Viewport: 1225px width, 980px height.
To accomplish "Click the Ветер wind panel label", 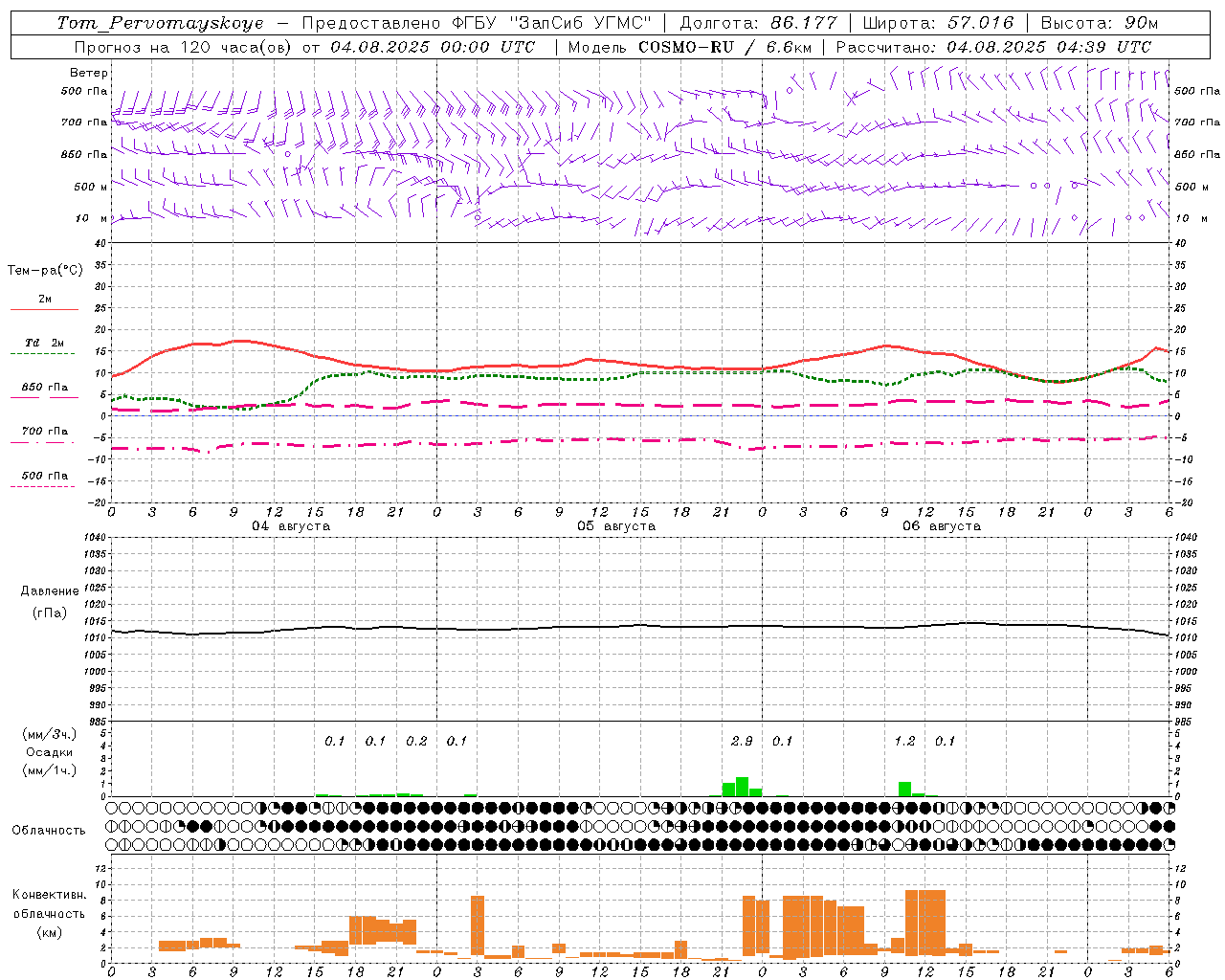I will [89, 73].
